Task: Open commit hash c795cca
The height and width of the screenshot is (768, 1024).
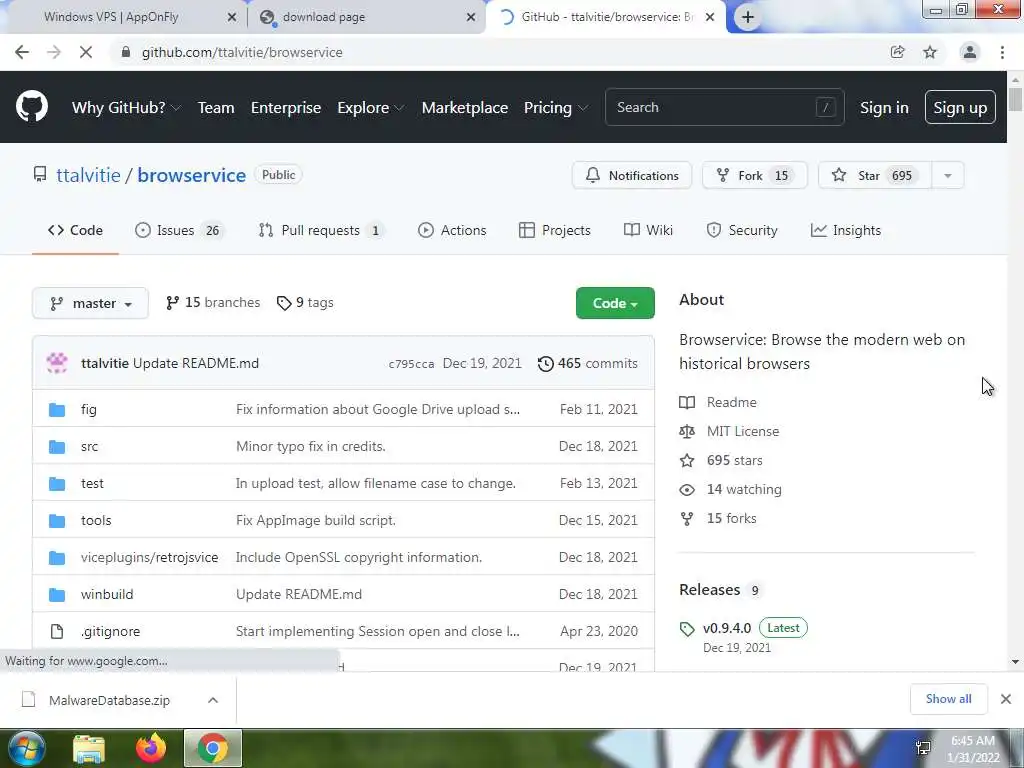Action: pyautogui.click(x=411, y=364)
